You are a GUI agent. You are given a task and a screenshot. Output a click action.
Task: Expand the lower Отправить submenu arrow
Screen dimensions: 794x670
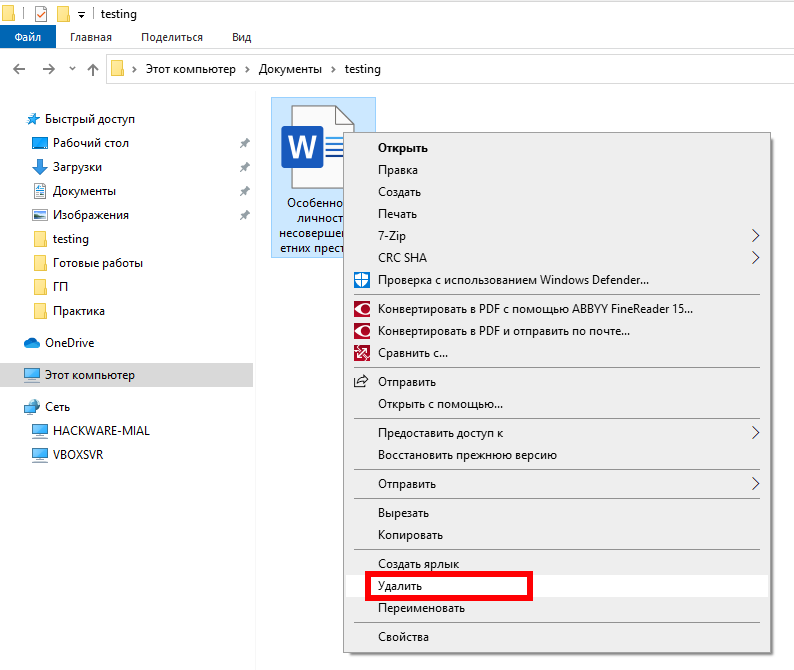click(755, 484)
